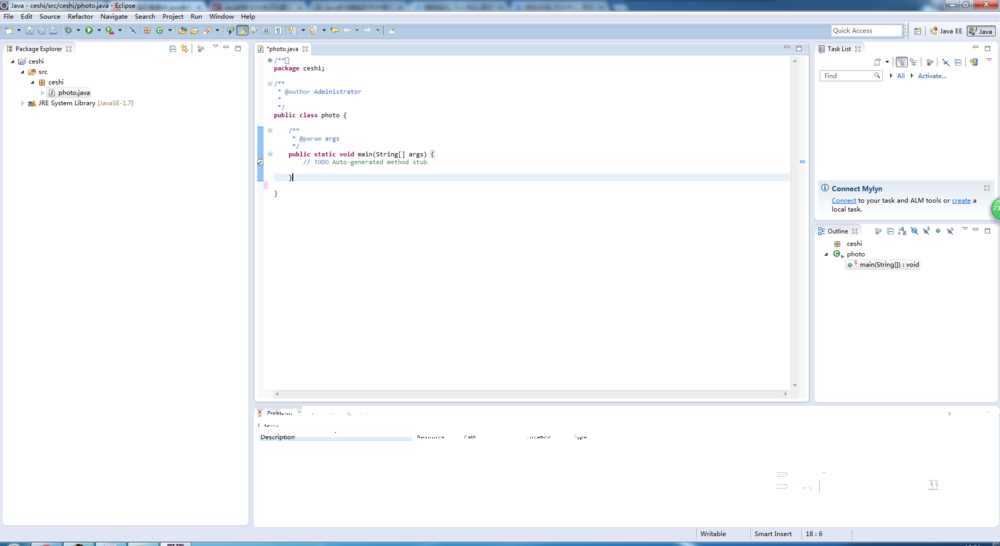Switch to the Java EE perspective

(x=946, y=31)
